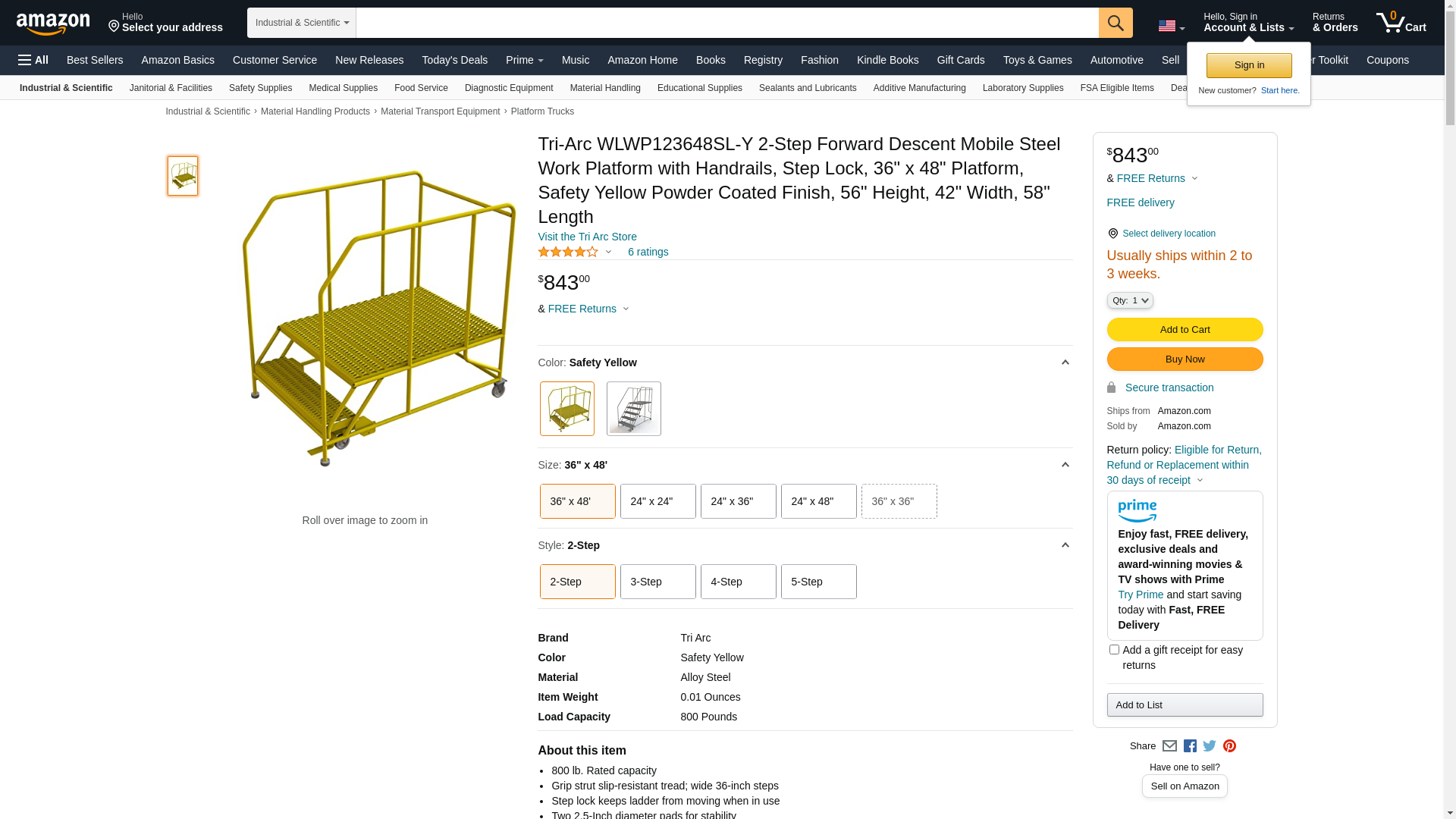
Task: Click the magnifying glass search button
Action: [x=1115, y=23]
